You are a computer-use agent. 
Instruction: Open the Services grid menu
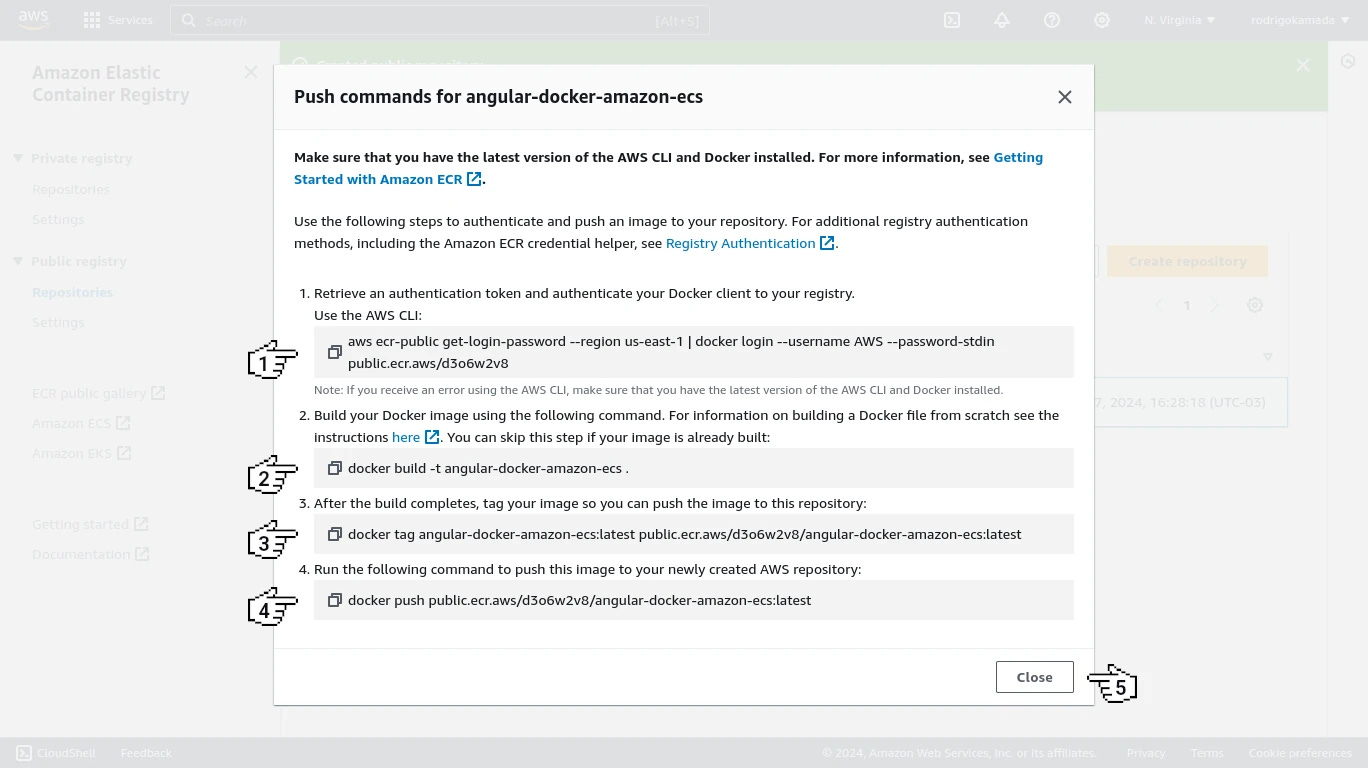[118, 20]
